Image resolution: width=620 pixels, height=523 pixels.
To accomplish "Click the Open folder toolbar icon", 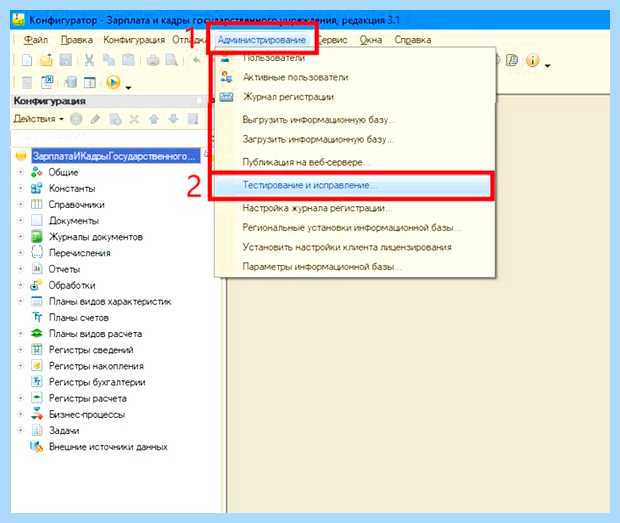I will 46,60.
